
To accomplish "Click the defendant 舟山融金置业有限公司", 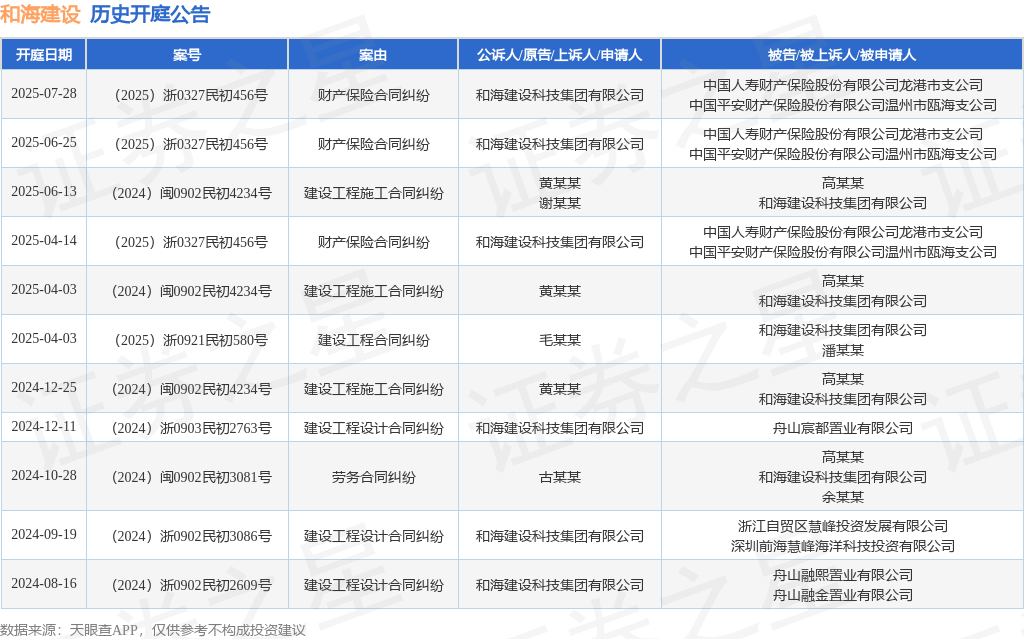I will pyautogui.click(x=842, y=595).
